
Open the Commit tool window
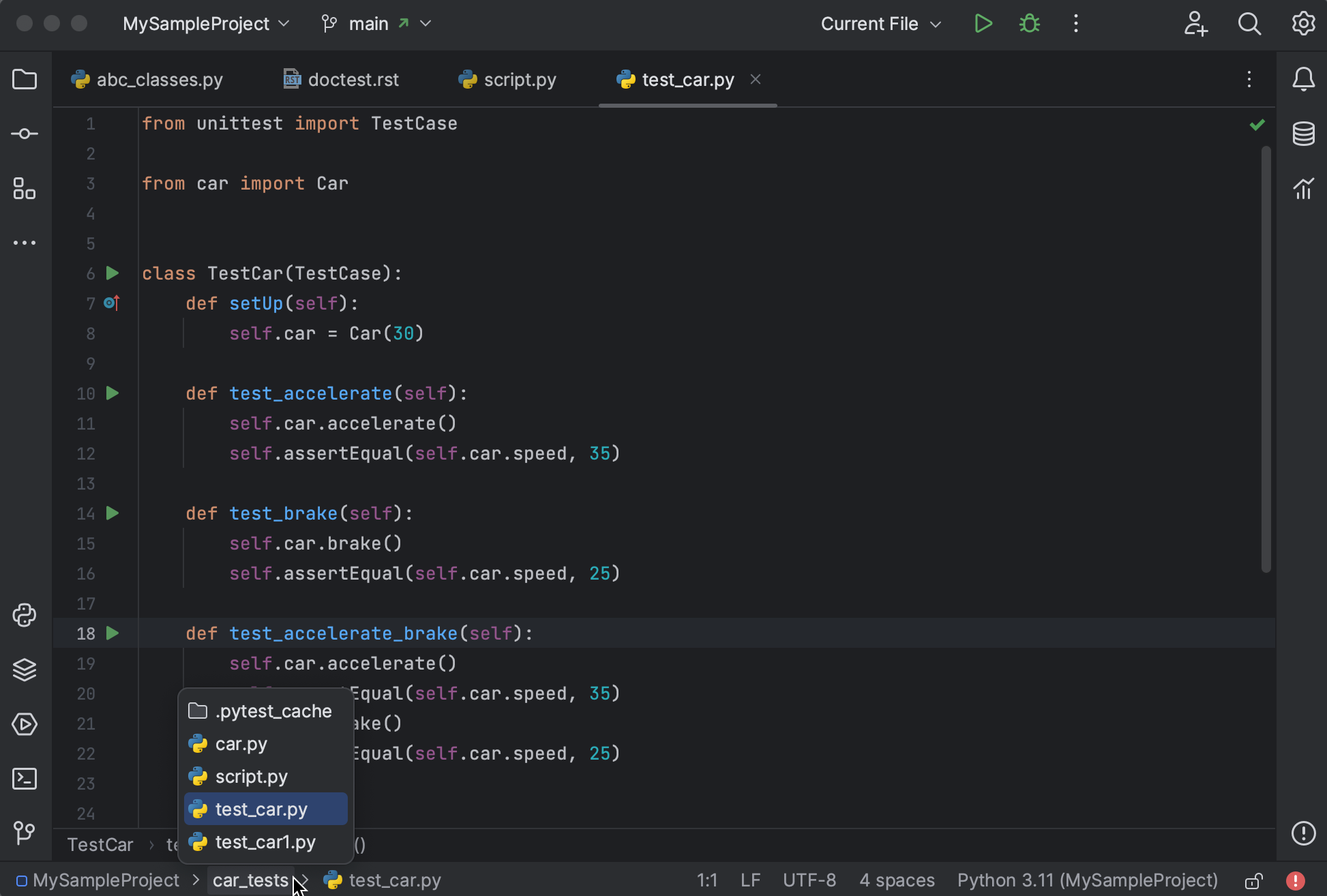(x=25, y=134)
